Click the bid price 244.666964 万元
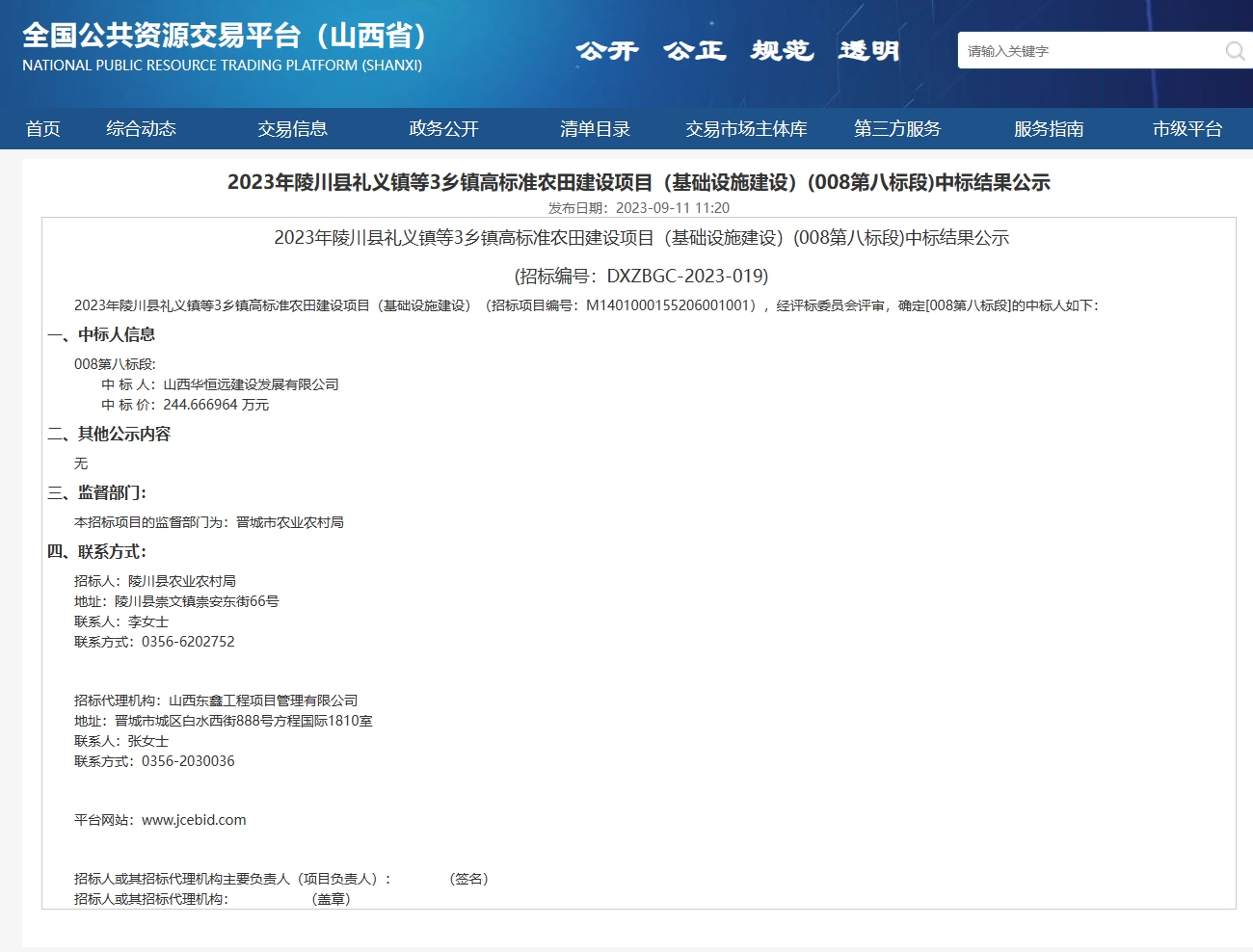The image size is (1253, 952). (216, 405)
